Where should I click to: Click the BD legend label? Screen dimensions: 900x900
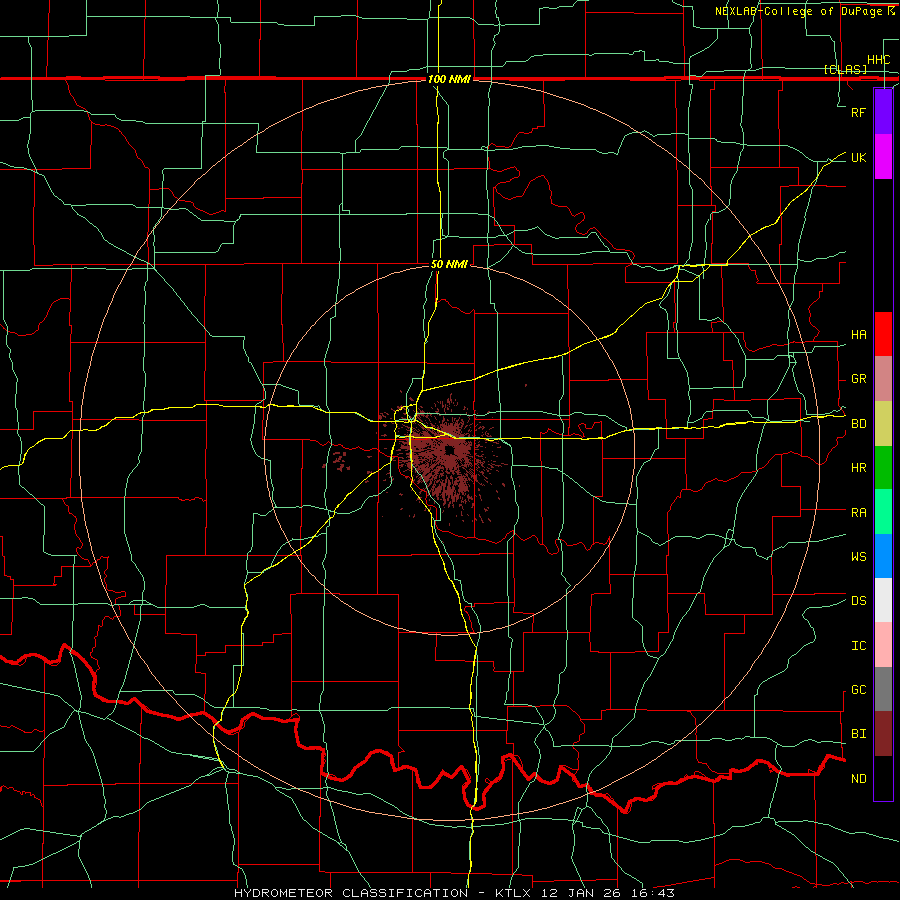tap(858, 424)
